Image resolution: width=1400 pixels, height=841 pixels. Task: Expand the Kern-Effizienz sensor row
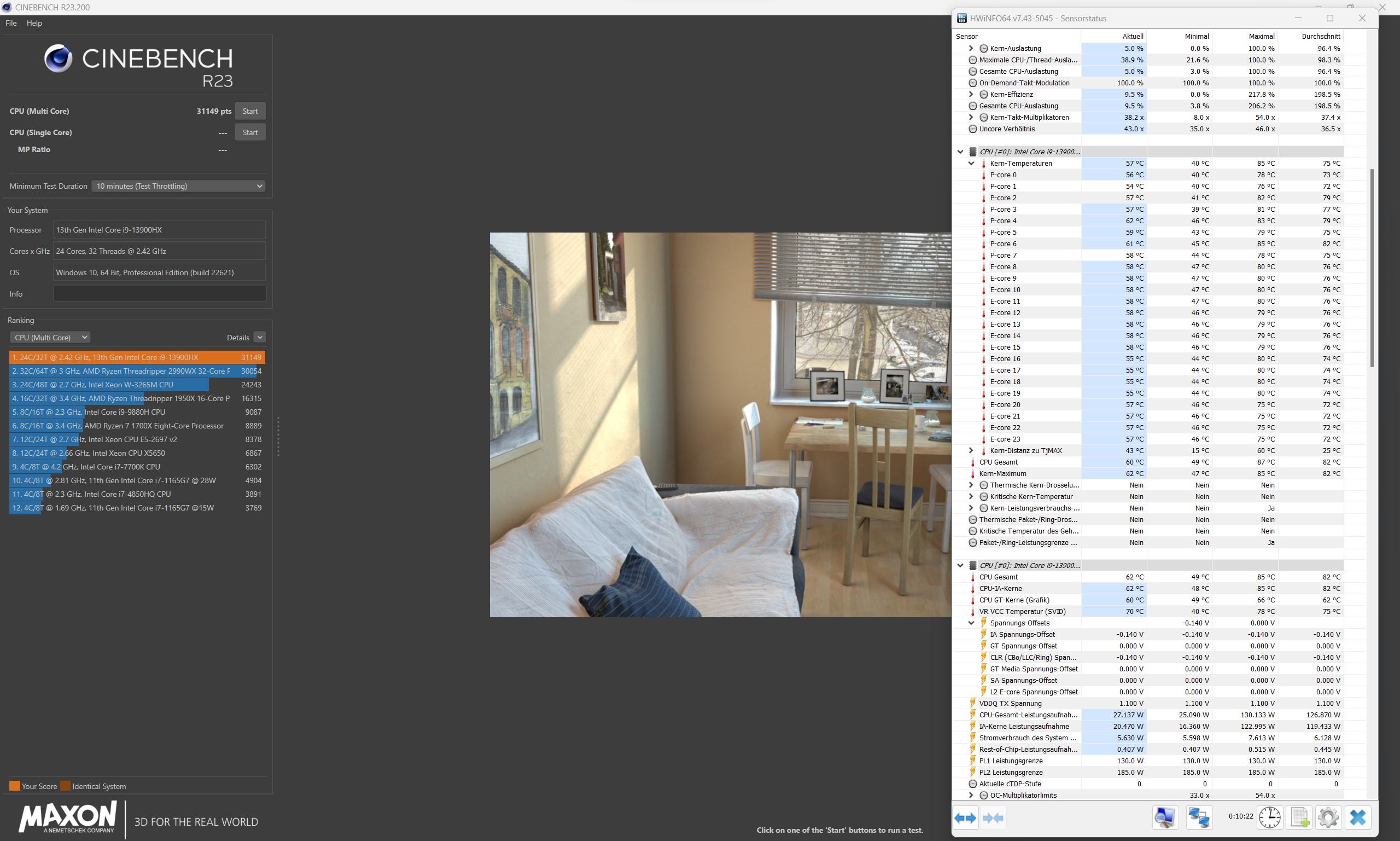(x=971, y=94)
